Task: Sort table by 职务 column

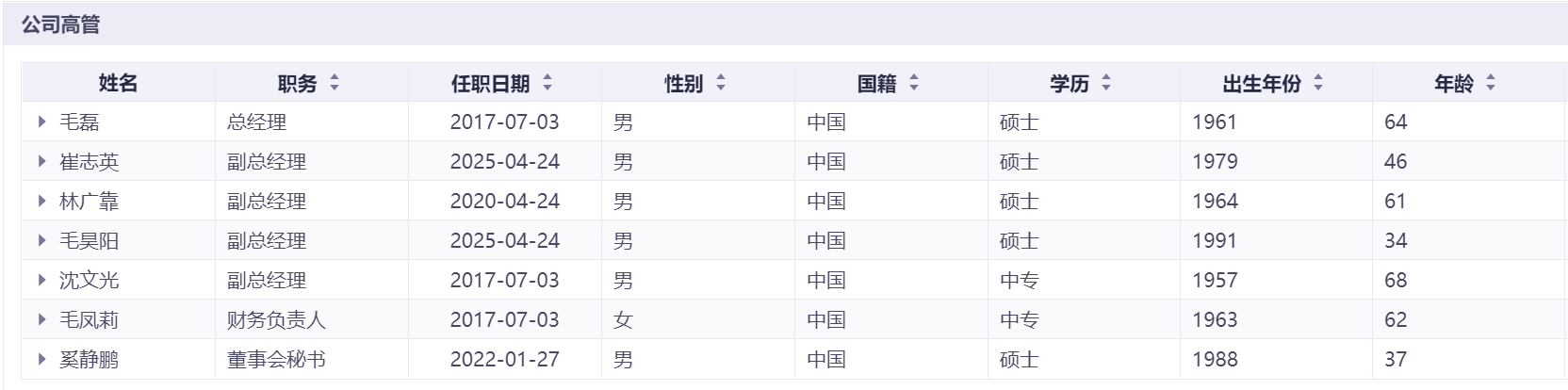Action: click(x=335, y=84)
